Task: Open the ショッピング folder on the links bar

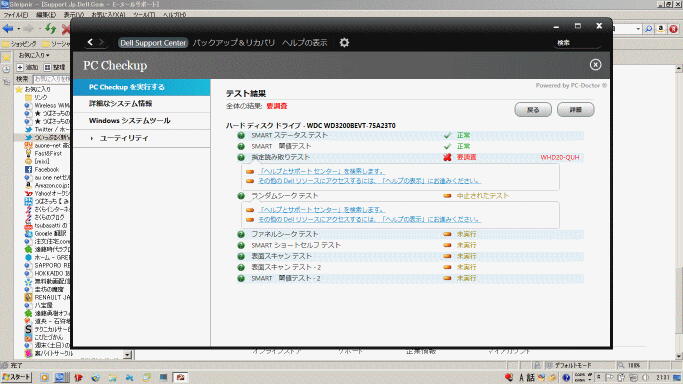Action: 19,44
